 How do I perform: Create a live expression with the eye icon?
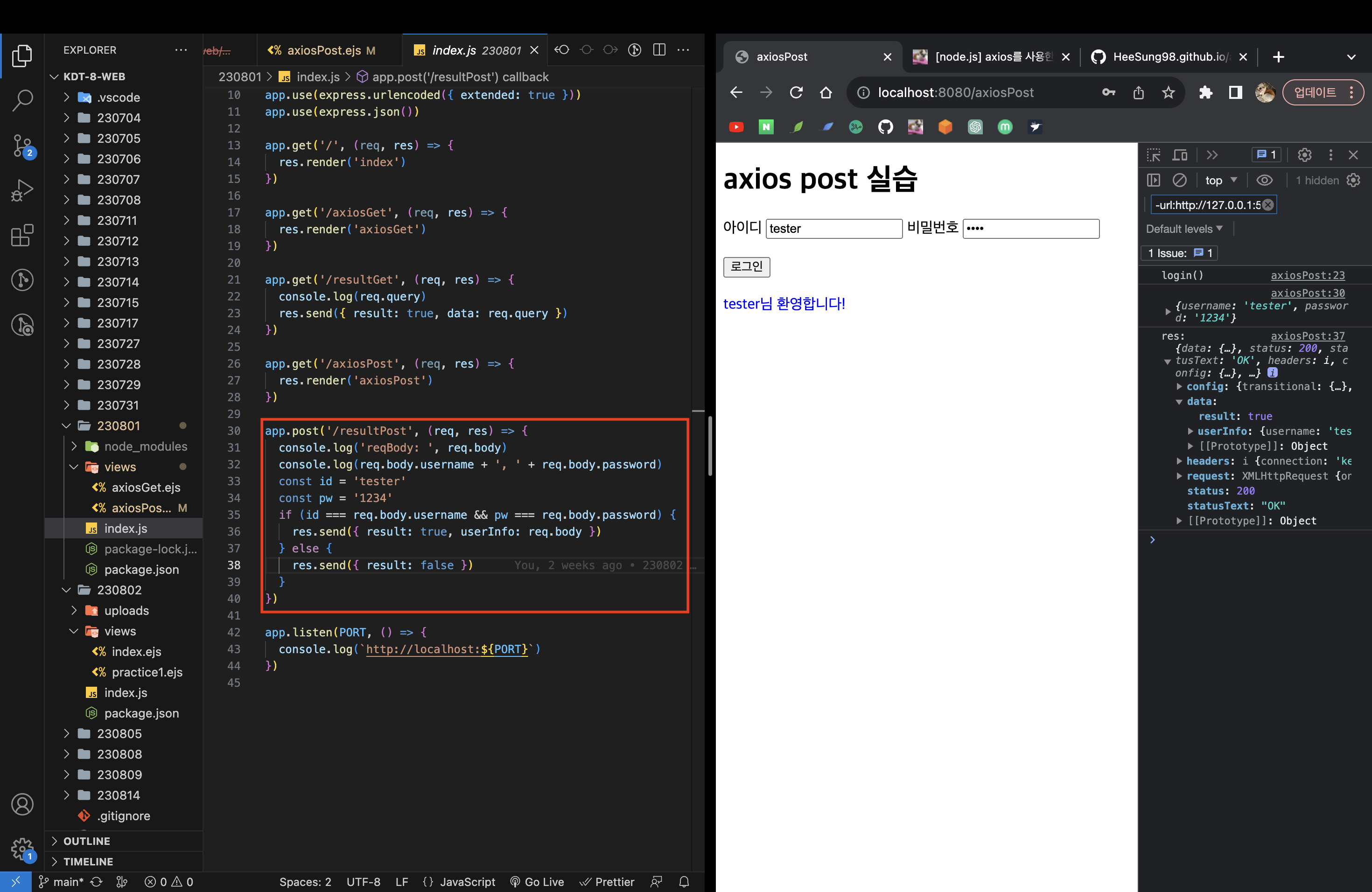coord(1265,180)
